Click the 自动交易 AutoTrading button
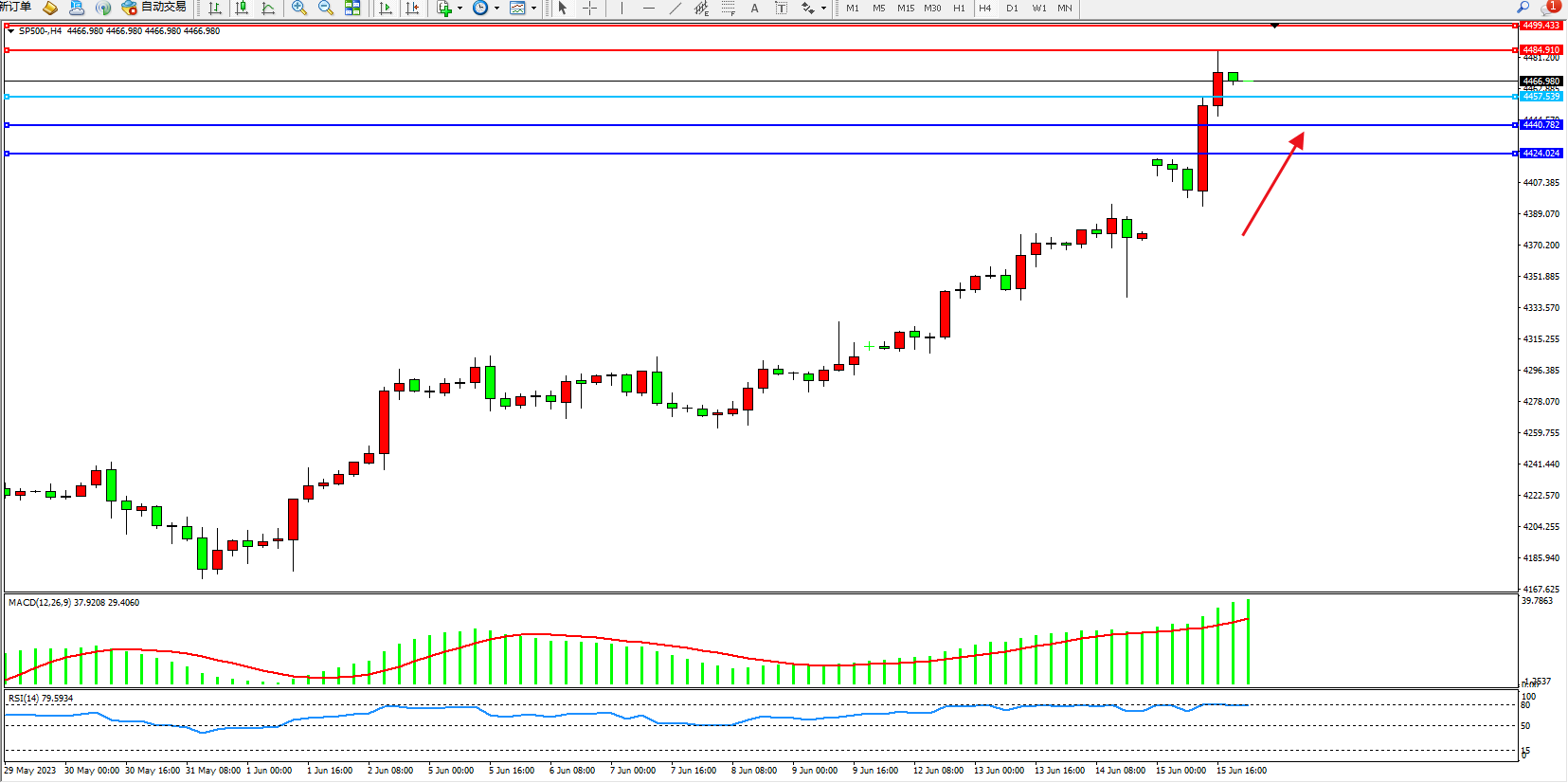Image resolution: width=1568 pixels, height=783 pixels. click(x=154, y=8)
